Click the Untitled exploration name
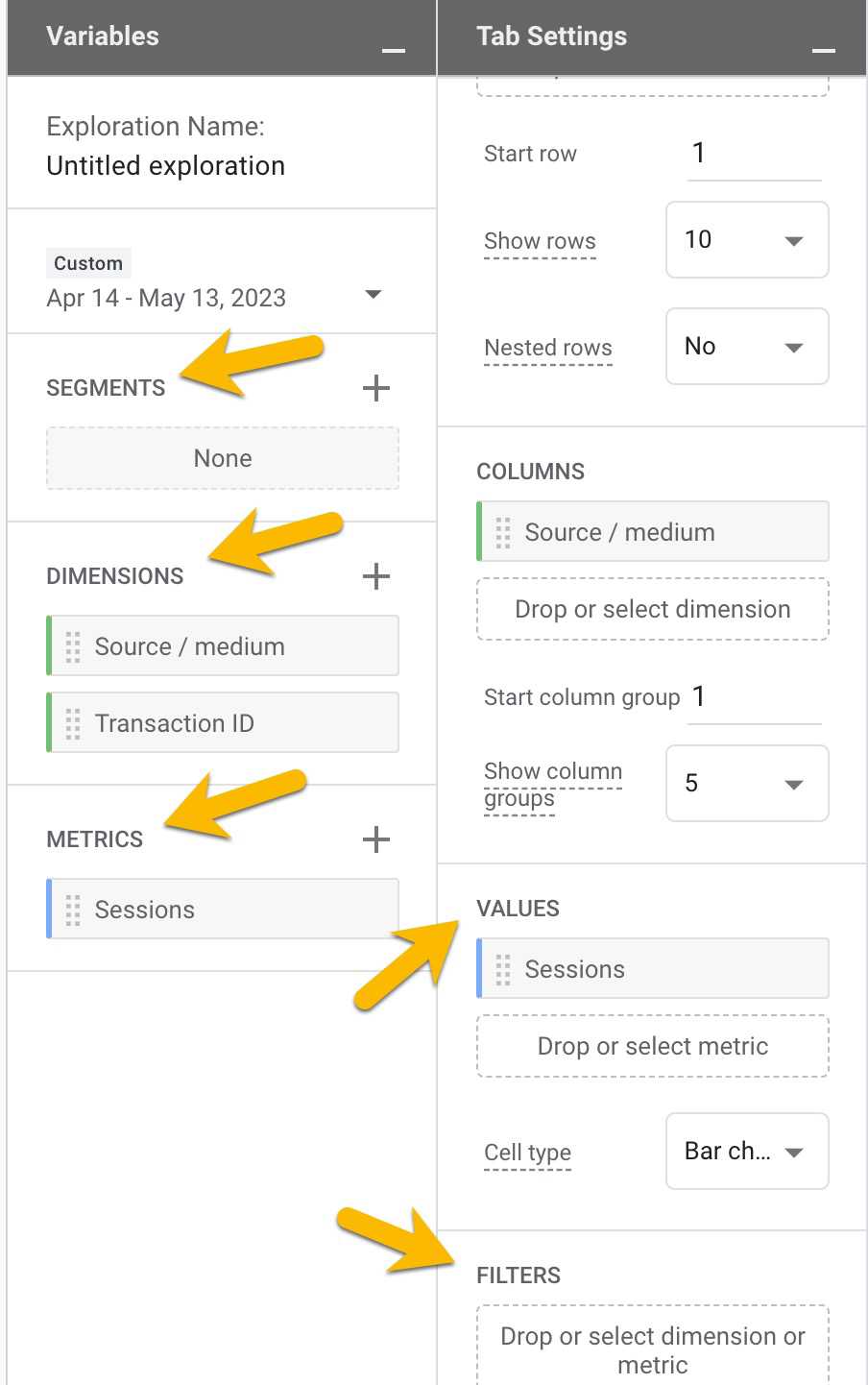Image resolution: width=868 pixels, height=1385 pixels. pos(166,166)
